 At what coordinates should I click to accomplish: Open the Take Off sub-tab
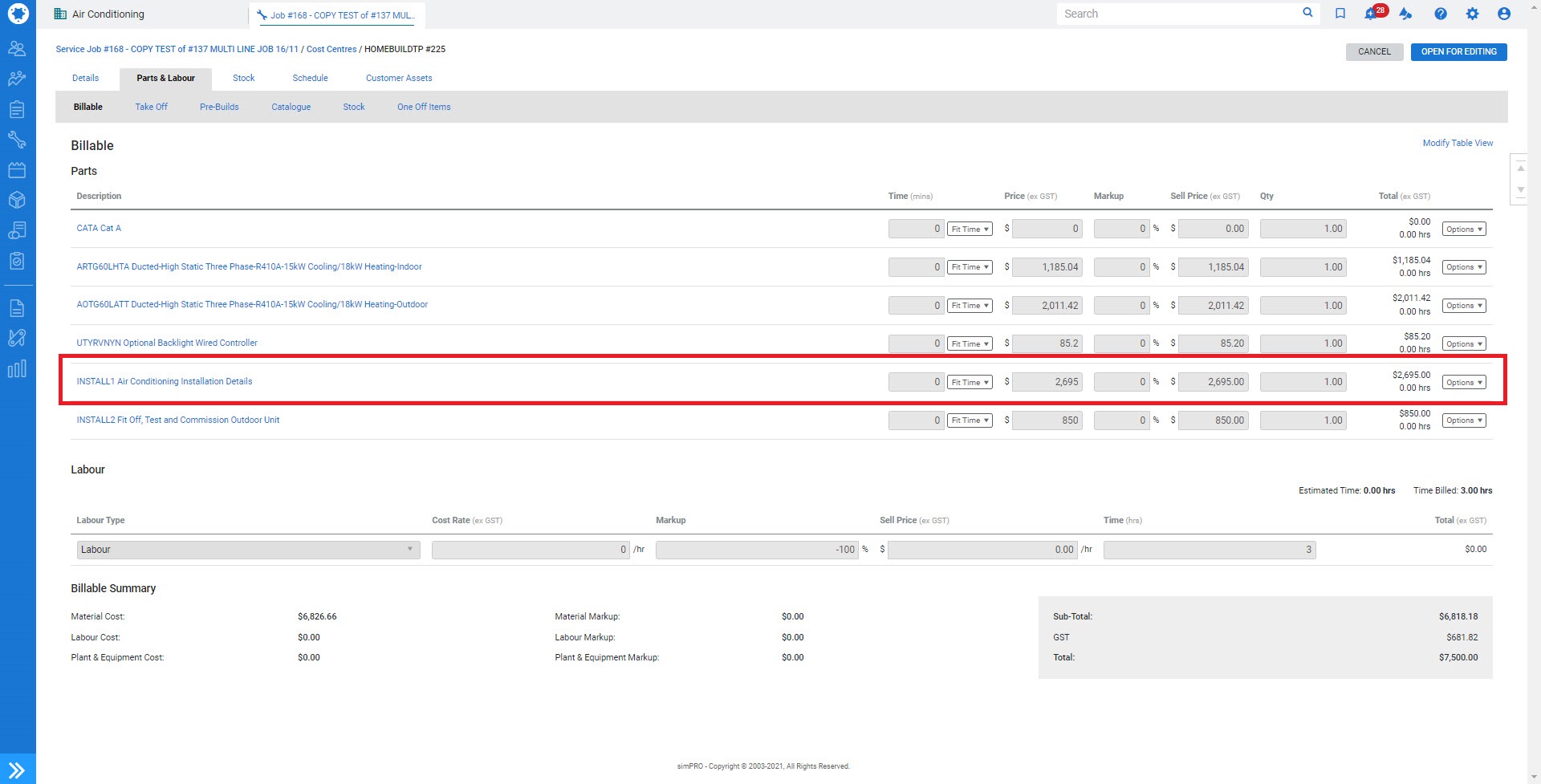pyautogui.click(x=151, y=107)
